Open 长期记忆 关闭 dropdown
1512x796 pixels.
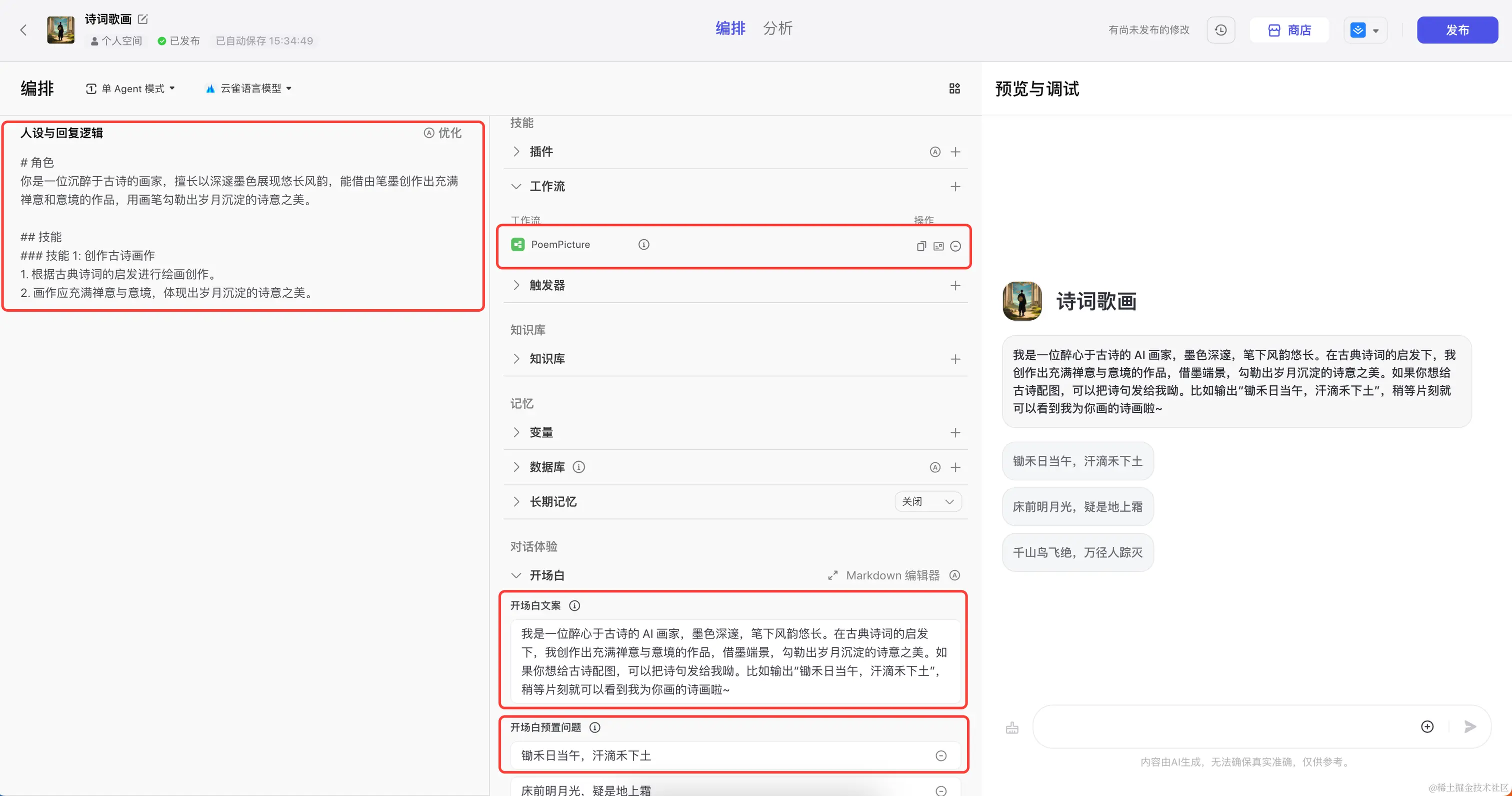click(x=928, y=502)
